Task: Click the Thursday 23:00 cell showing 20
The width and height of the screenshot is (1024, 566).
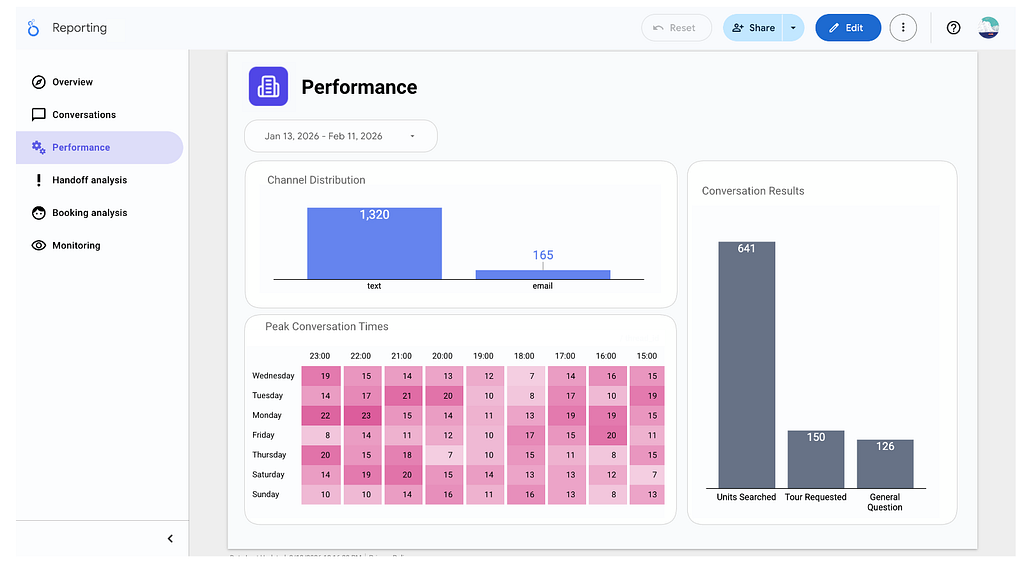Action: [x=321, y=455]
